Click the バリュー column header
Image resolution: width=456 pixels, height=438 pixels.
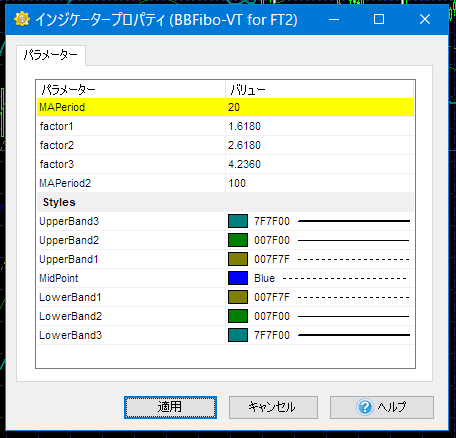tap(320, 89)
